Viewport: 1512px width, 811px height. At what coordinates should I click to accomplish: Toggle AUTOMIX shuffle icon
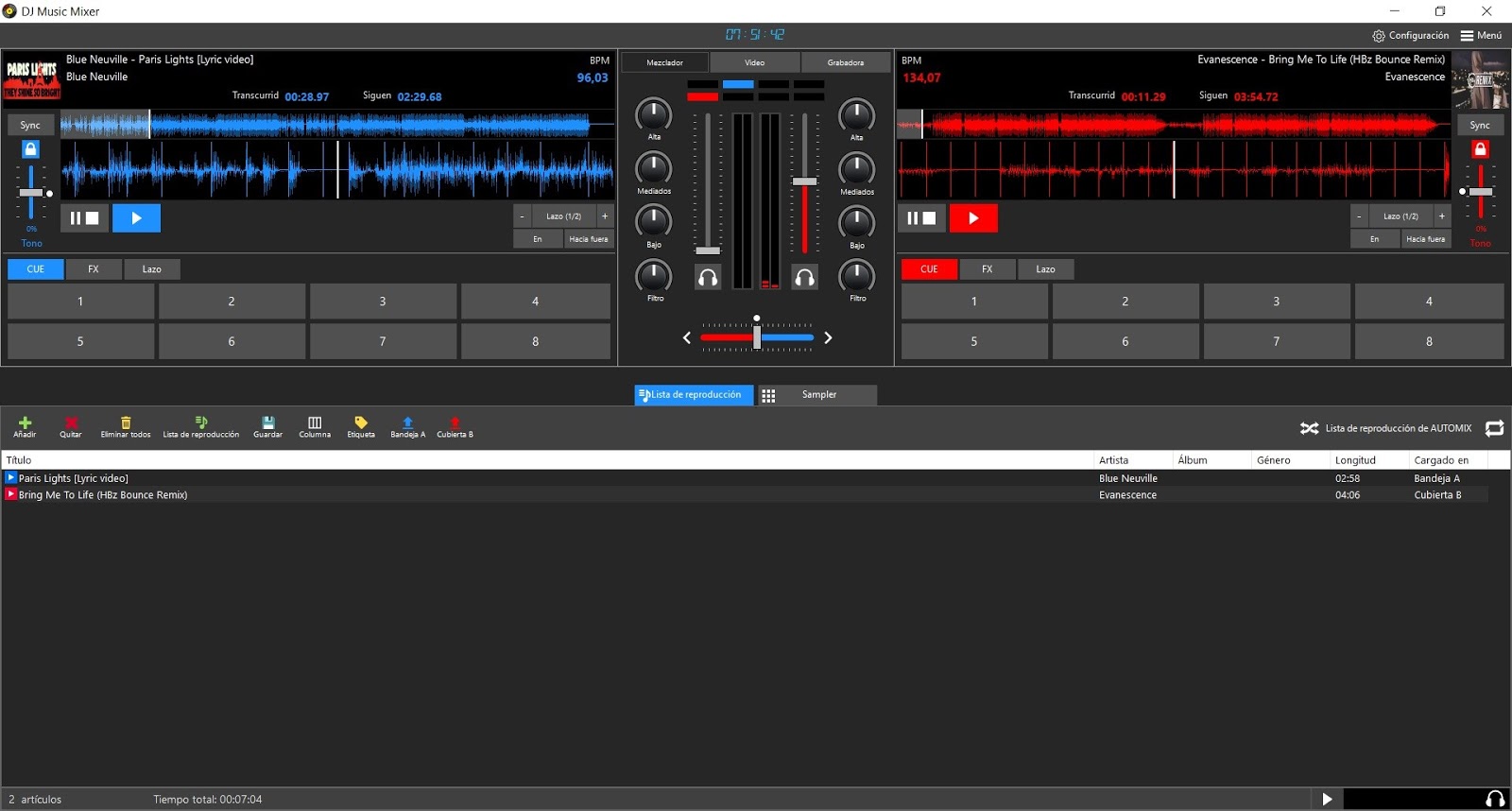[x=1309, y=428]
